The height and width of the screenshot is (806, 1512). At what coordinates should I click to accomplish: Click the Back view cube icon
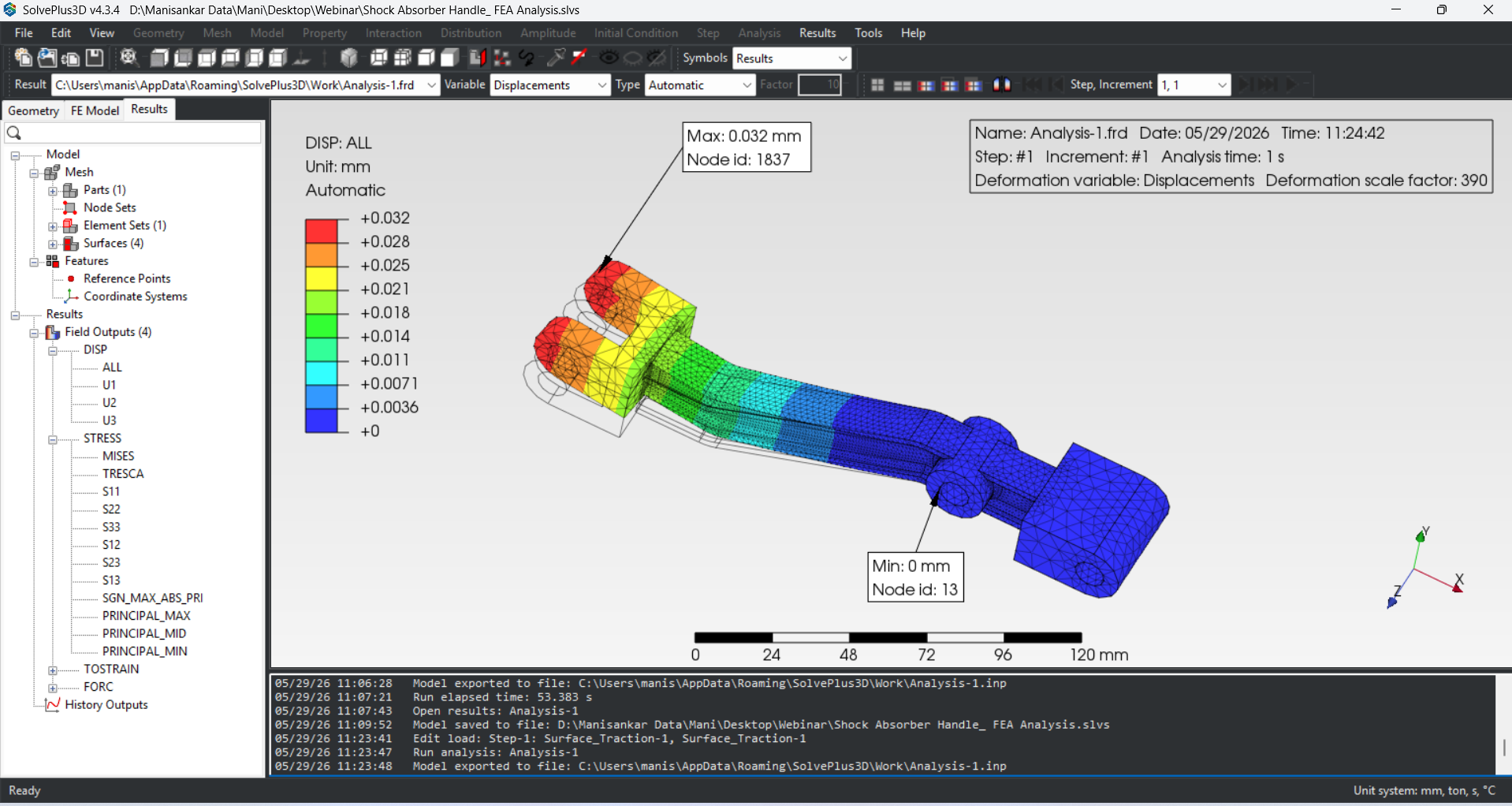[x=183, y=58]
